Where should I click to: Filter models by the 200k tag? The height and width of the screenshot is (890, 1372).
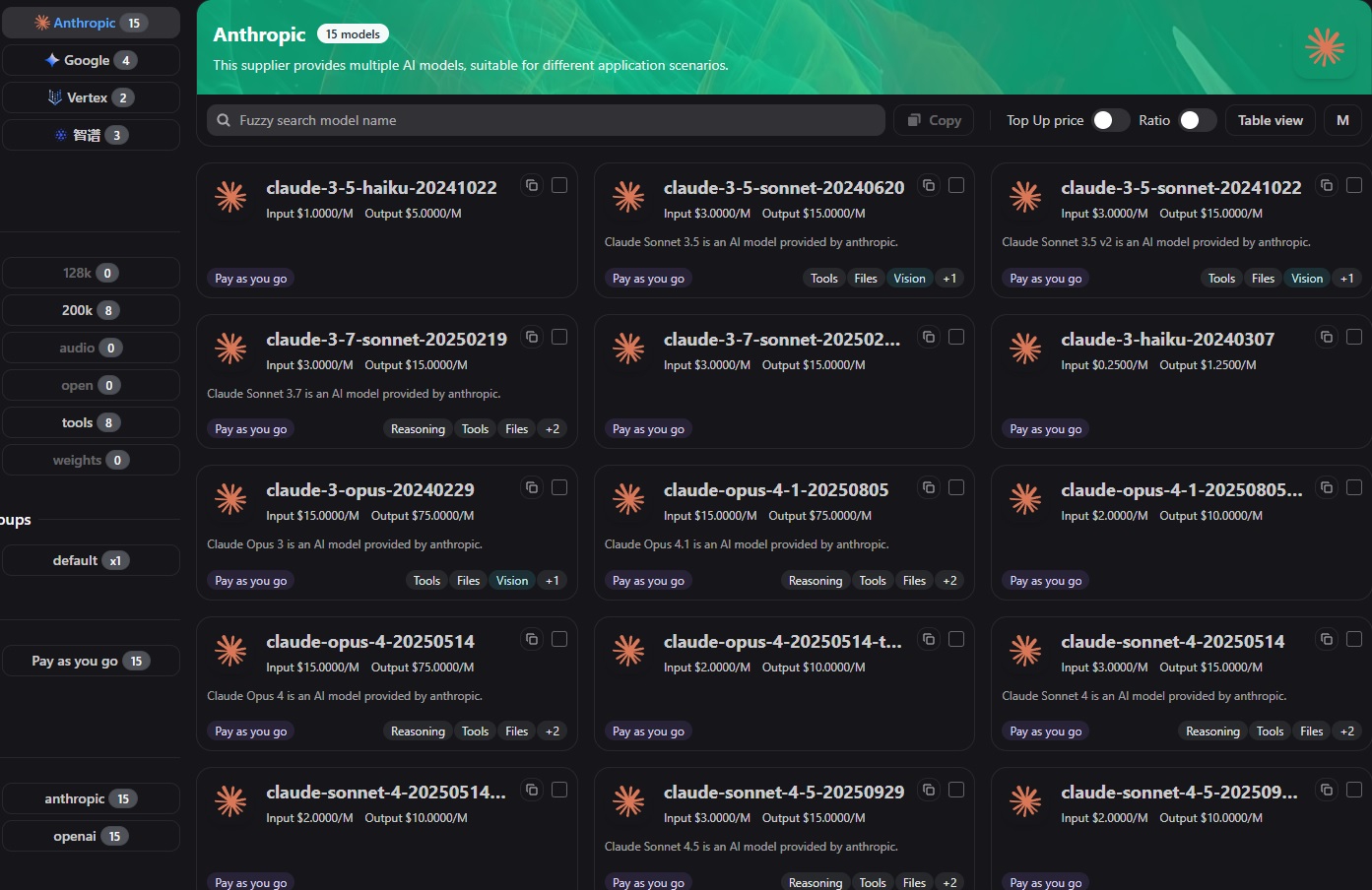(91, 310)
